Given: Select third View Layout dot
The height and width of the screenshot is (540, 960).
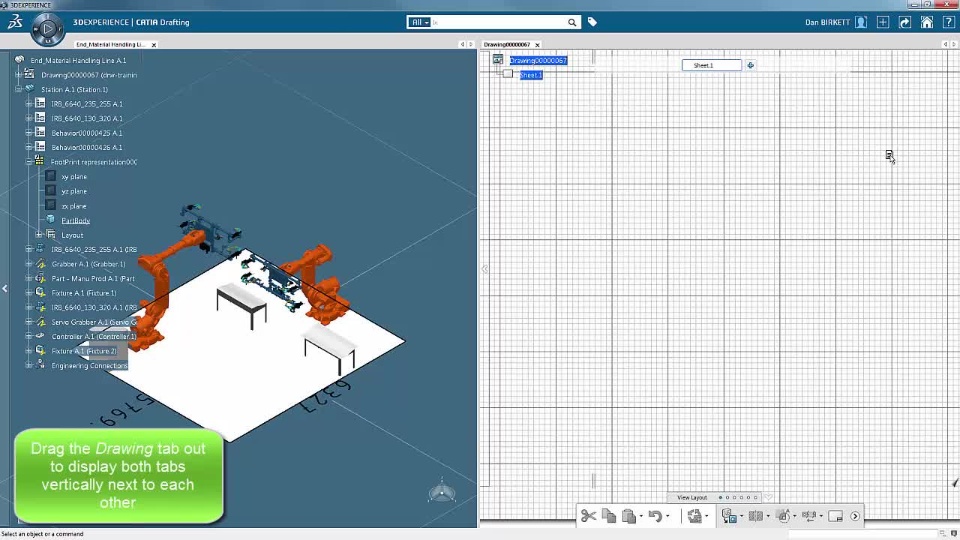Looking at the screenshot, I should coord(734,498).
